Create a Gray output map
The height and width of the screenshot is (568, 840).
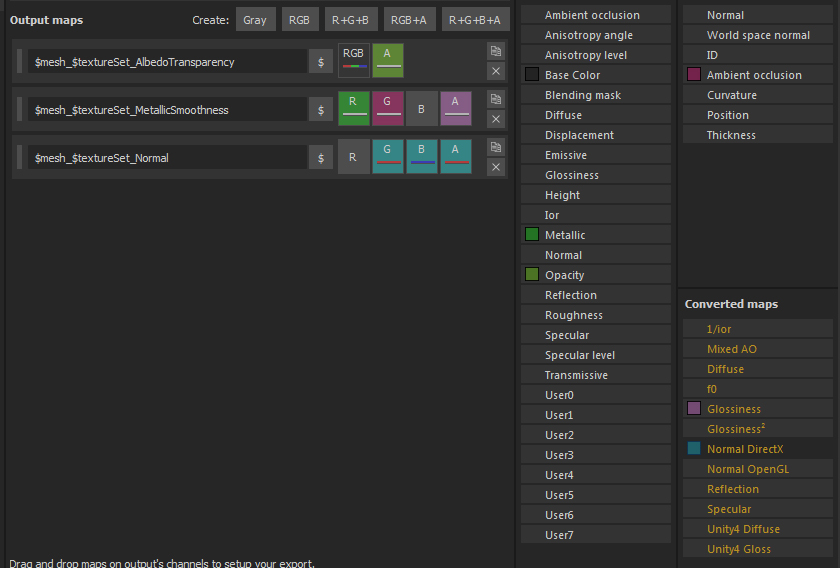click(x=256, y=20)
